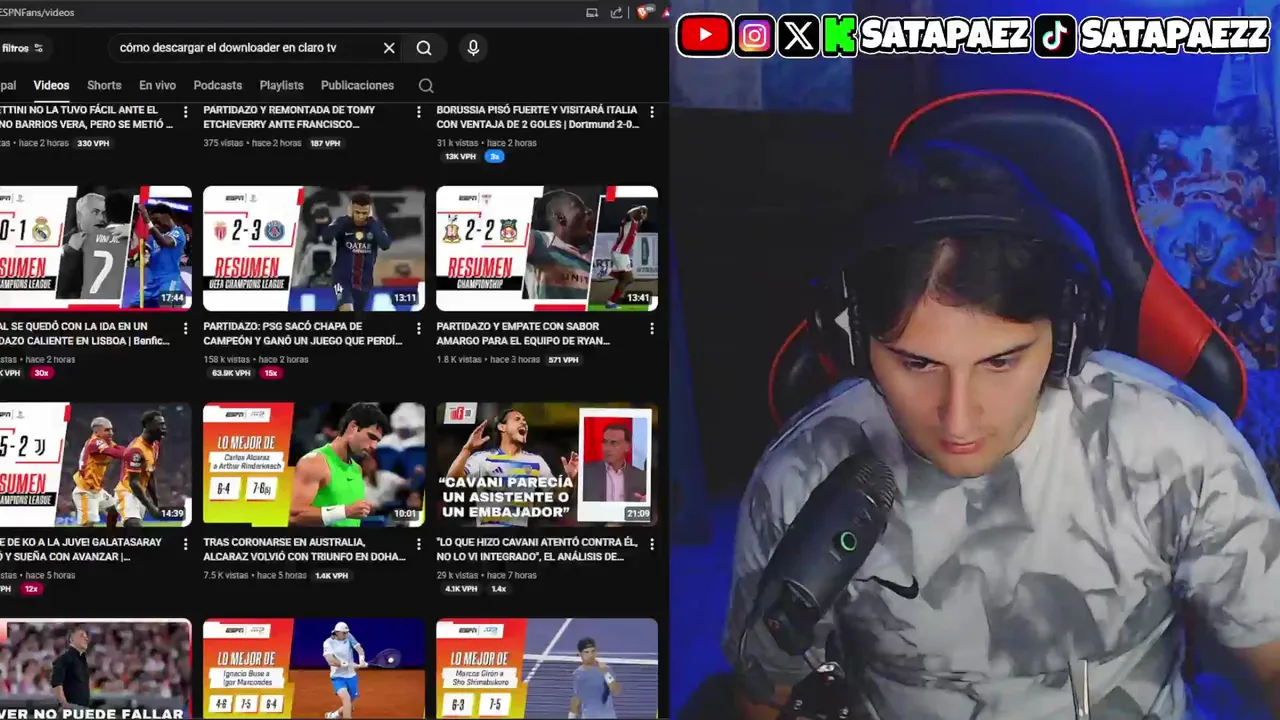Play the 'Cavani parecía un asistente' thumbnail

tap(547, 464)
